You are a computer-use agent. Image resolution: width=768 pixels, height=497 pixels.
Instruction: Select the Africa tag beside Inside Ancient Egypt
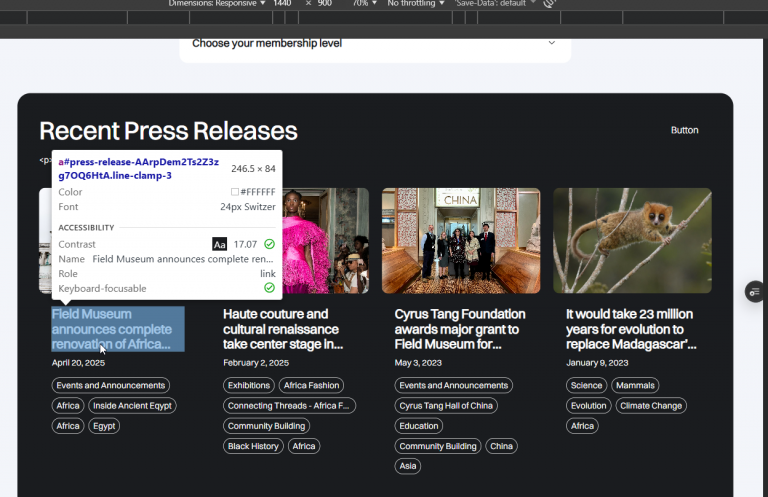pos(68,405)
